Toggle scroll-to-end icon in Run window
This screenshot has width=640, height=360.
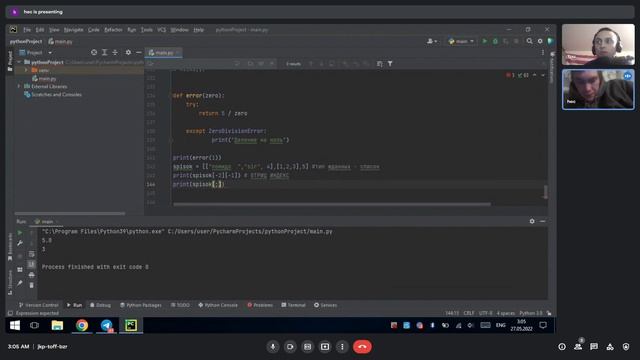(31, 264)
